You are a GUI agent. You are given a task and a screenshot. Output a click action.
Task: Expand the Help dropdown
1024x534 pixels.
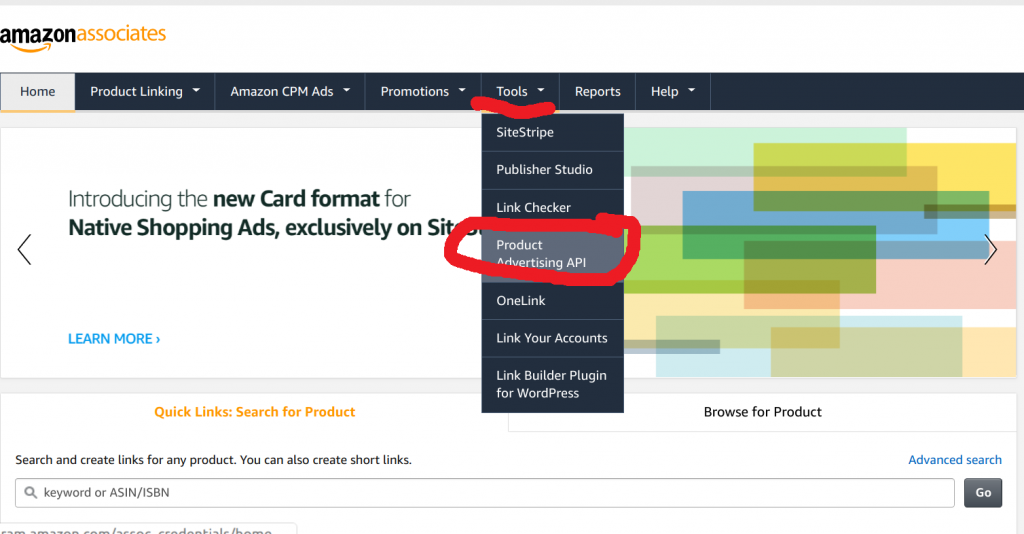(673, 92)
